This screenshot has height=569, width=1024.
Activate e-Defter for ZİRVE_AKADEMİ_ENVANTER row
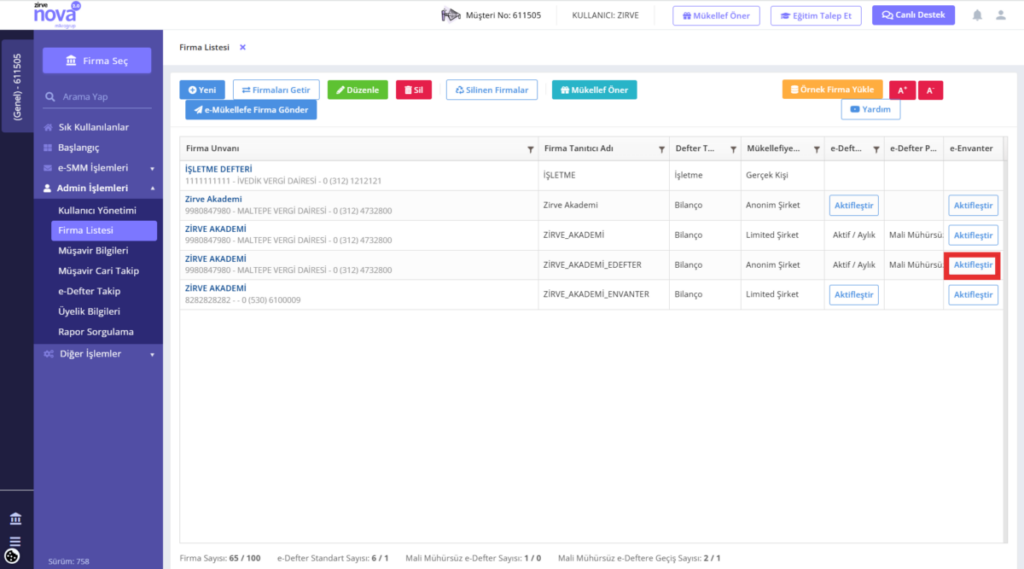click(854, 295)
